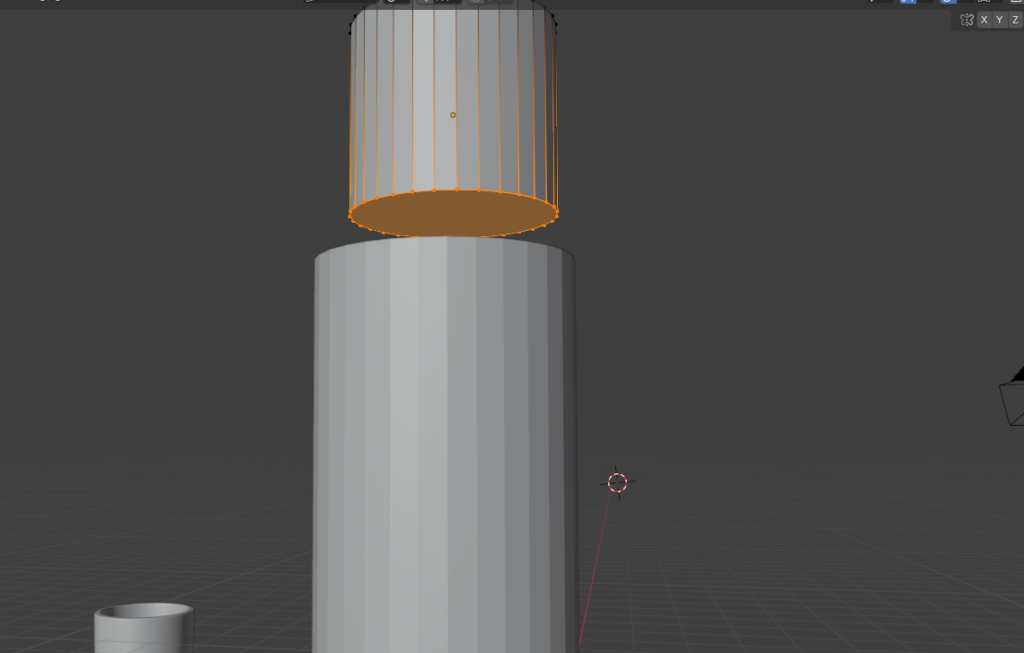The height and width of the screenshot is (653, 1024).
Task: Click the butterfly mirror symmetry icon
Action: click(967, 20)
